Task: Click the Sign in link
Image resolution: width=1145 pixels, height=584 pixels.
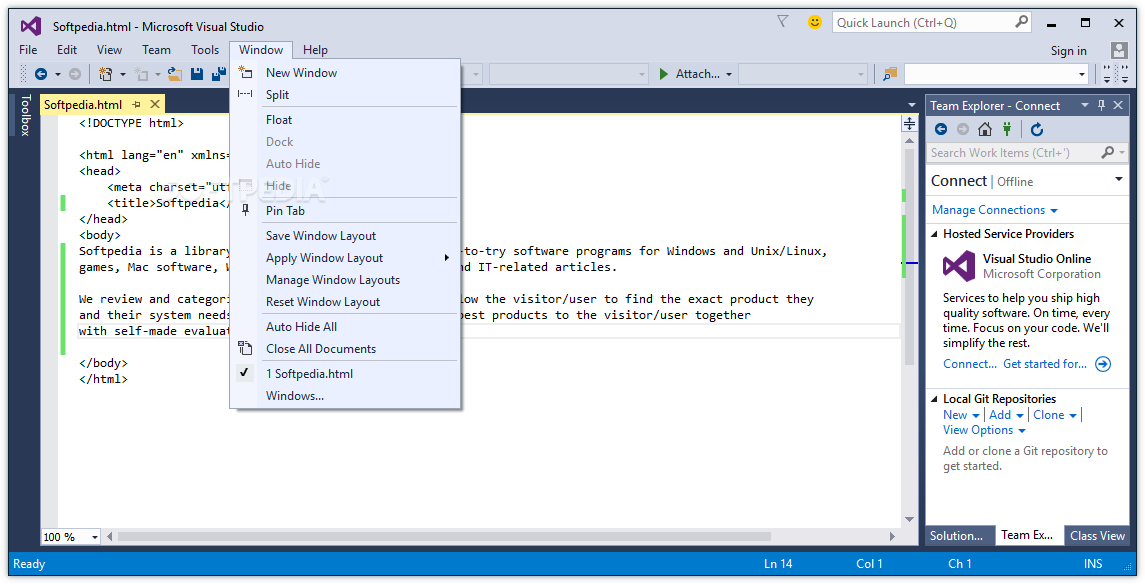Action: click(x=1068, y=50)
